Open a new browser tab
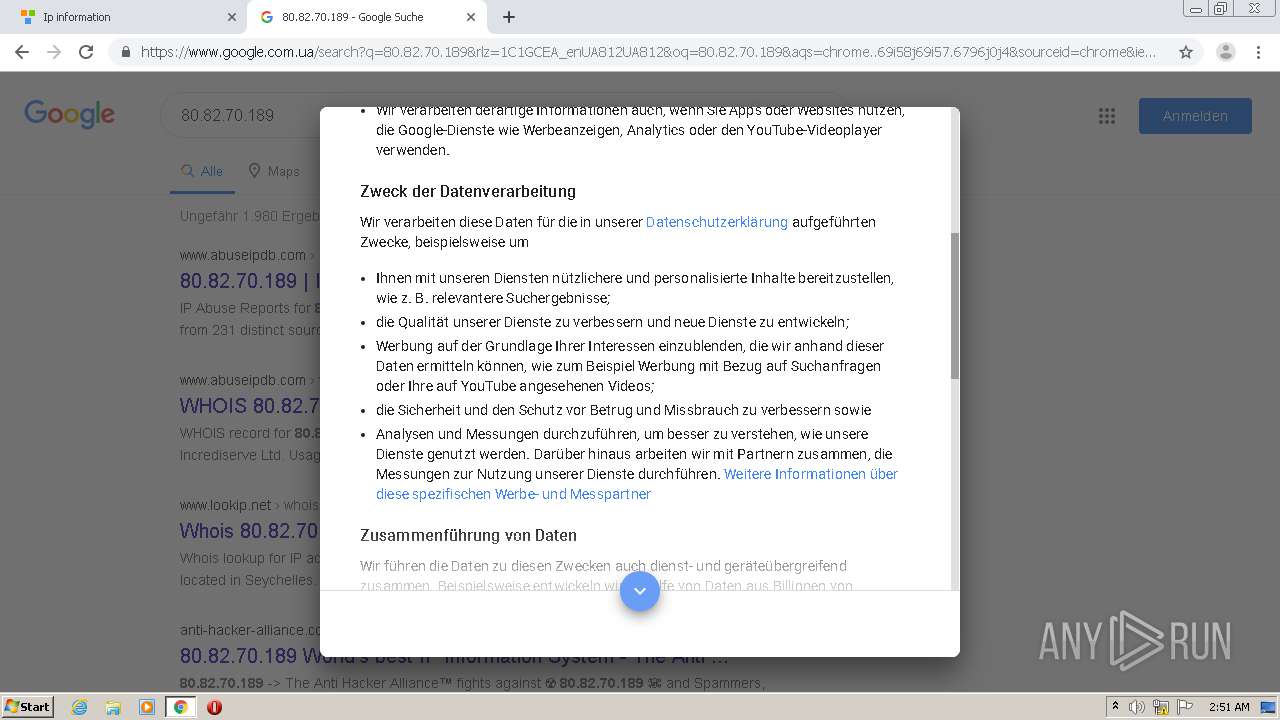1280x720 pixels. pyautogui.click(x=509, y=17)
